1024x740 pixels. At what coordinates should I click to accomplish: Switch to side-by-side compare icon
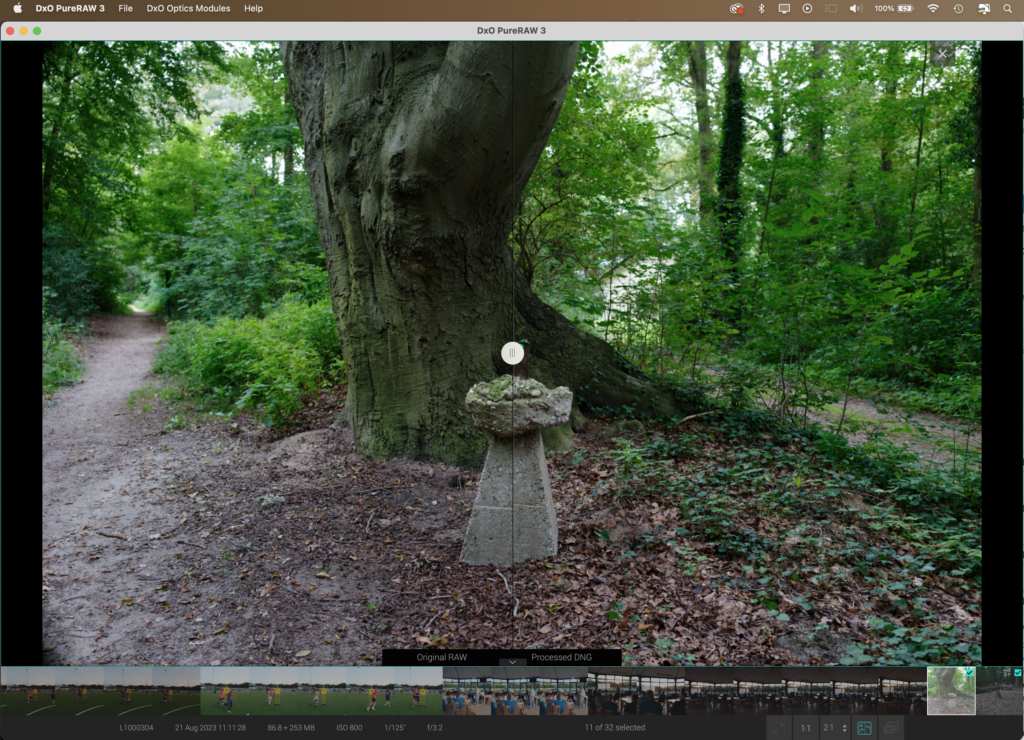pos(890,728)
